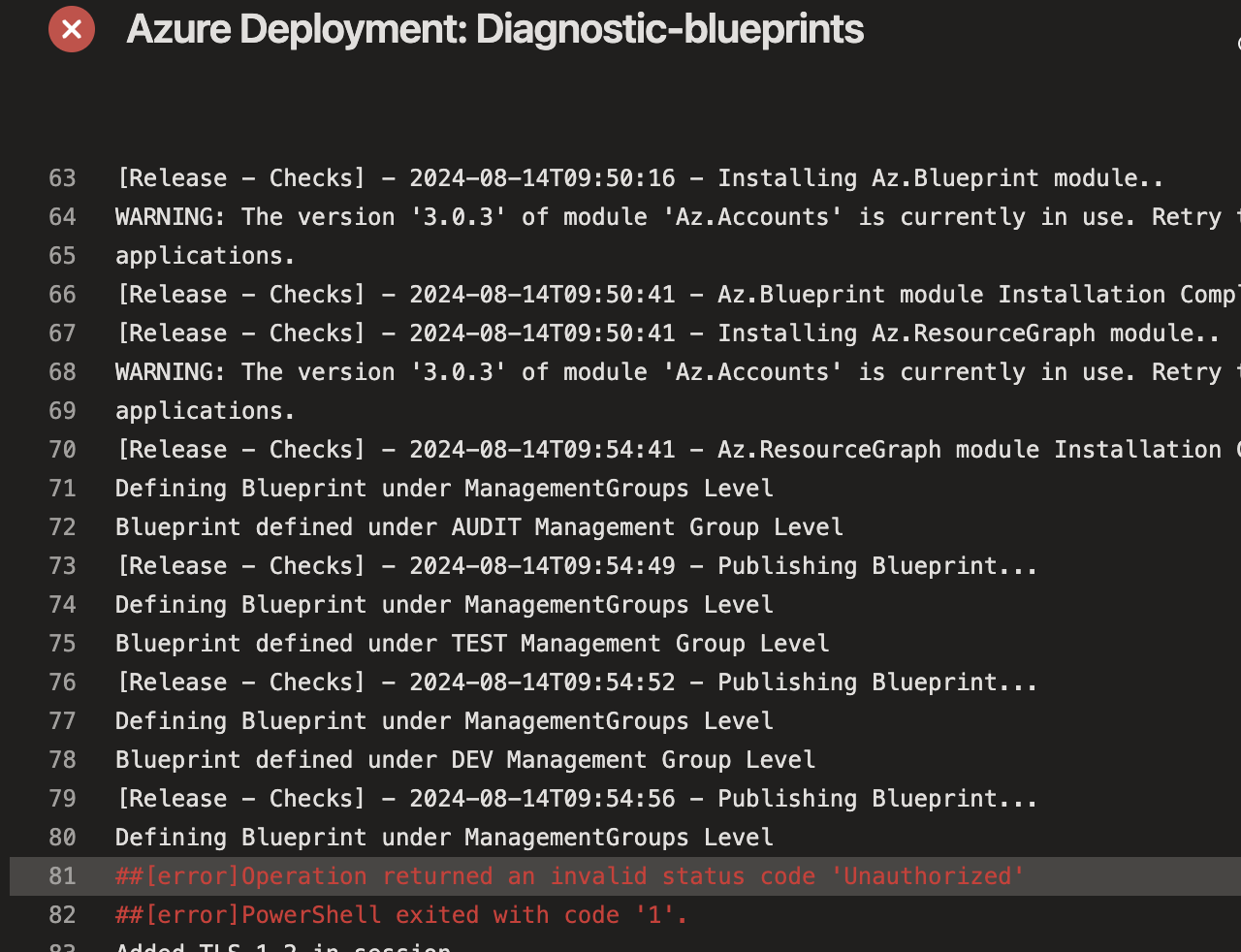Viewport: 1241px width, 952px height.
Task: Select line 67 Installing Az.ResourceGraph module
Action: coord(668,333)
